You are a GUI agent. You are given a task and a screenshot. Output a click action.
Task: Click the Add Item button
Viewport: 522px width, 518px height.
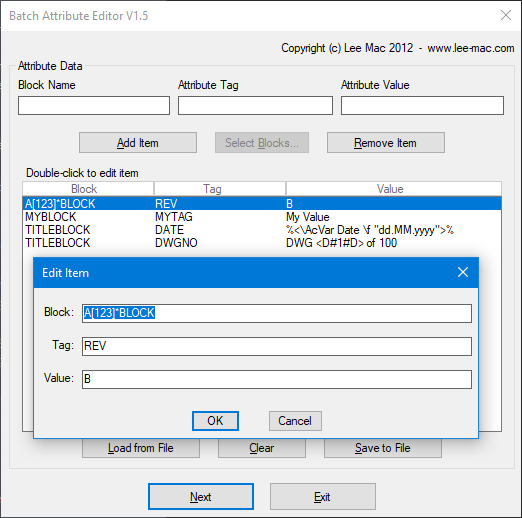138,143
